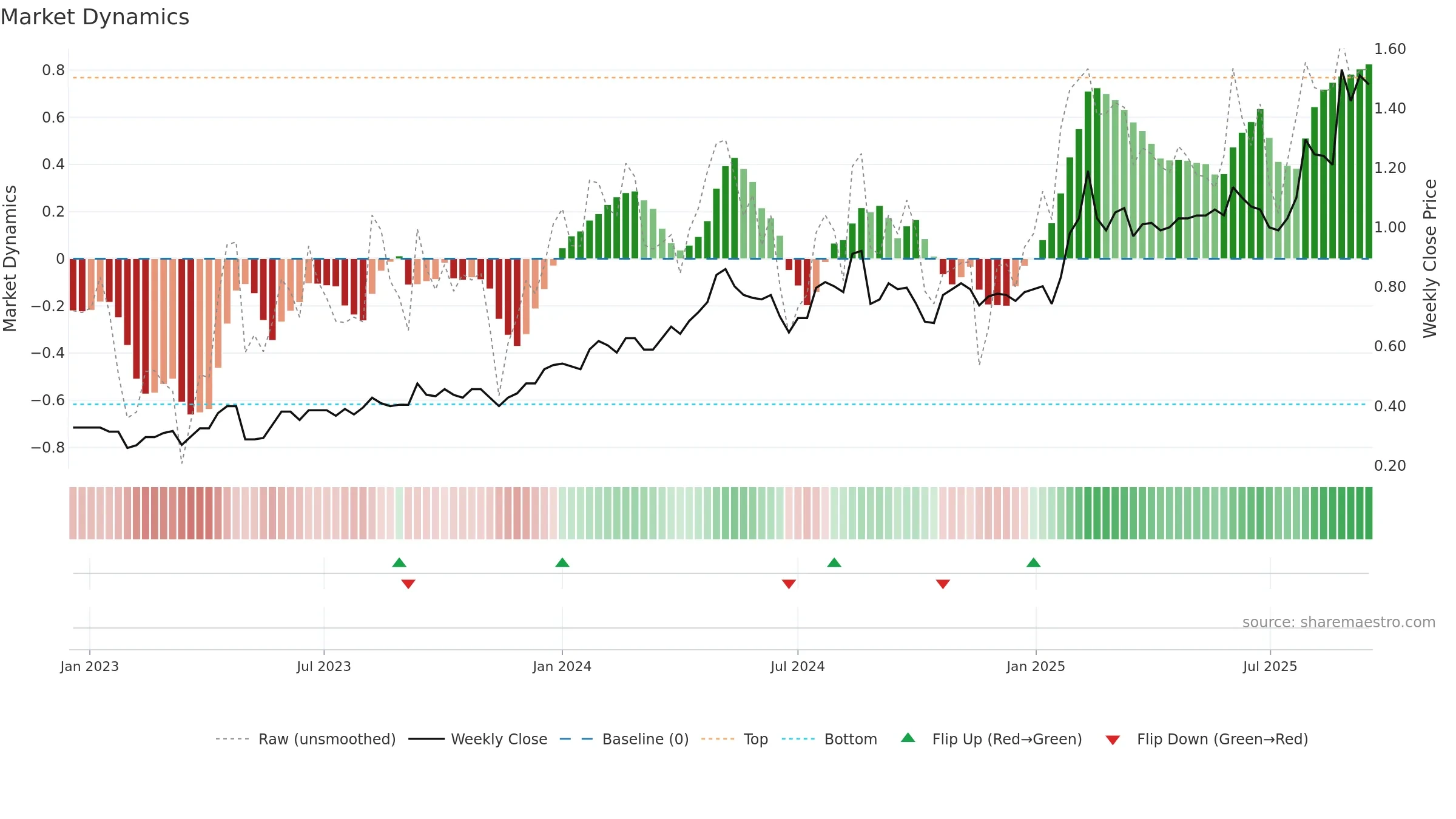Click the 1.60 right axis tick label
The image size is (1456, 819).
tap(1390, 49)
